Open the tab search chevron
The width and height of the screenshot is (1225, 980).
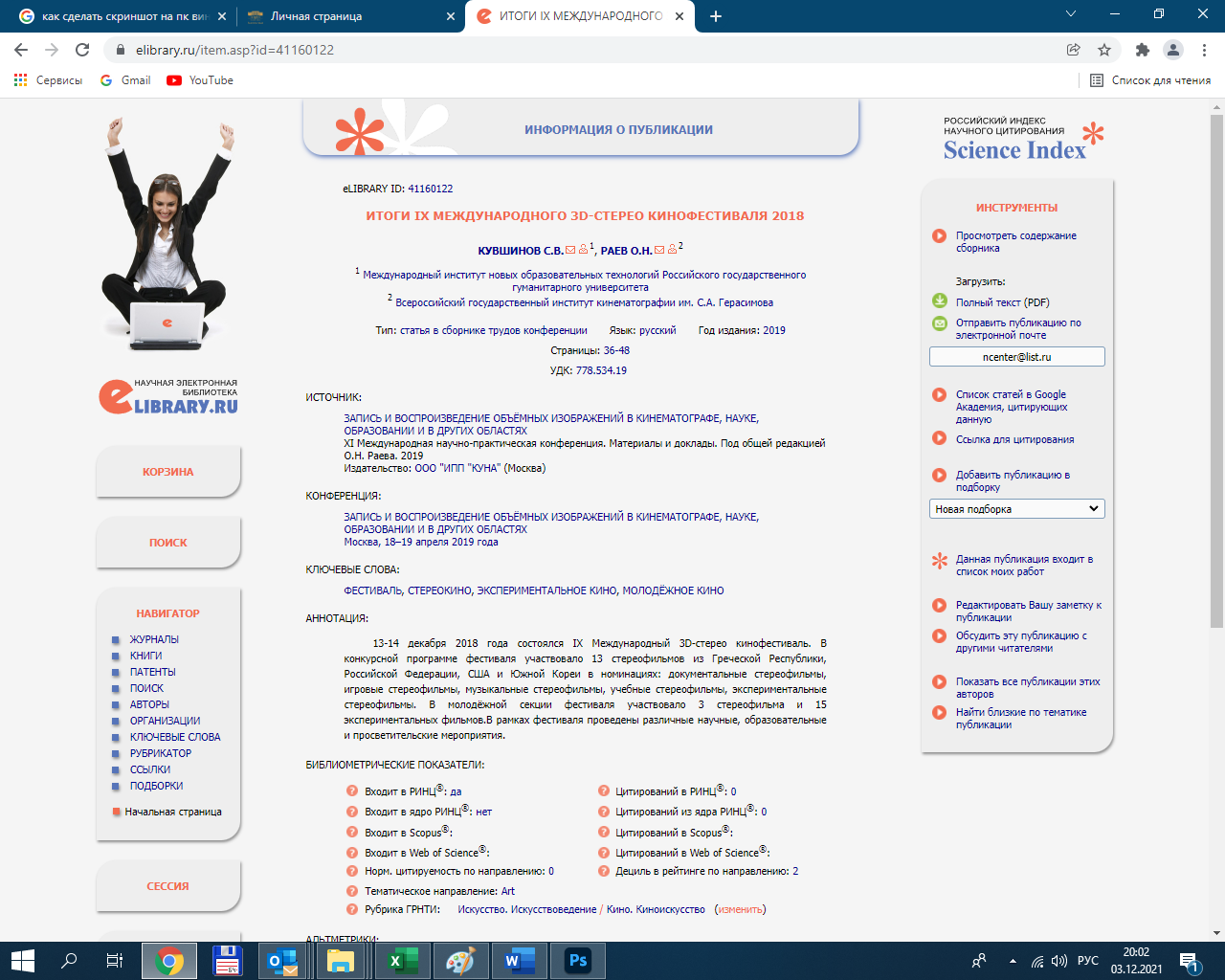[x=1071, y=14]
